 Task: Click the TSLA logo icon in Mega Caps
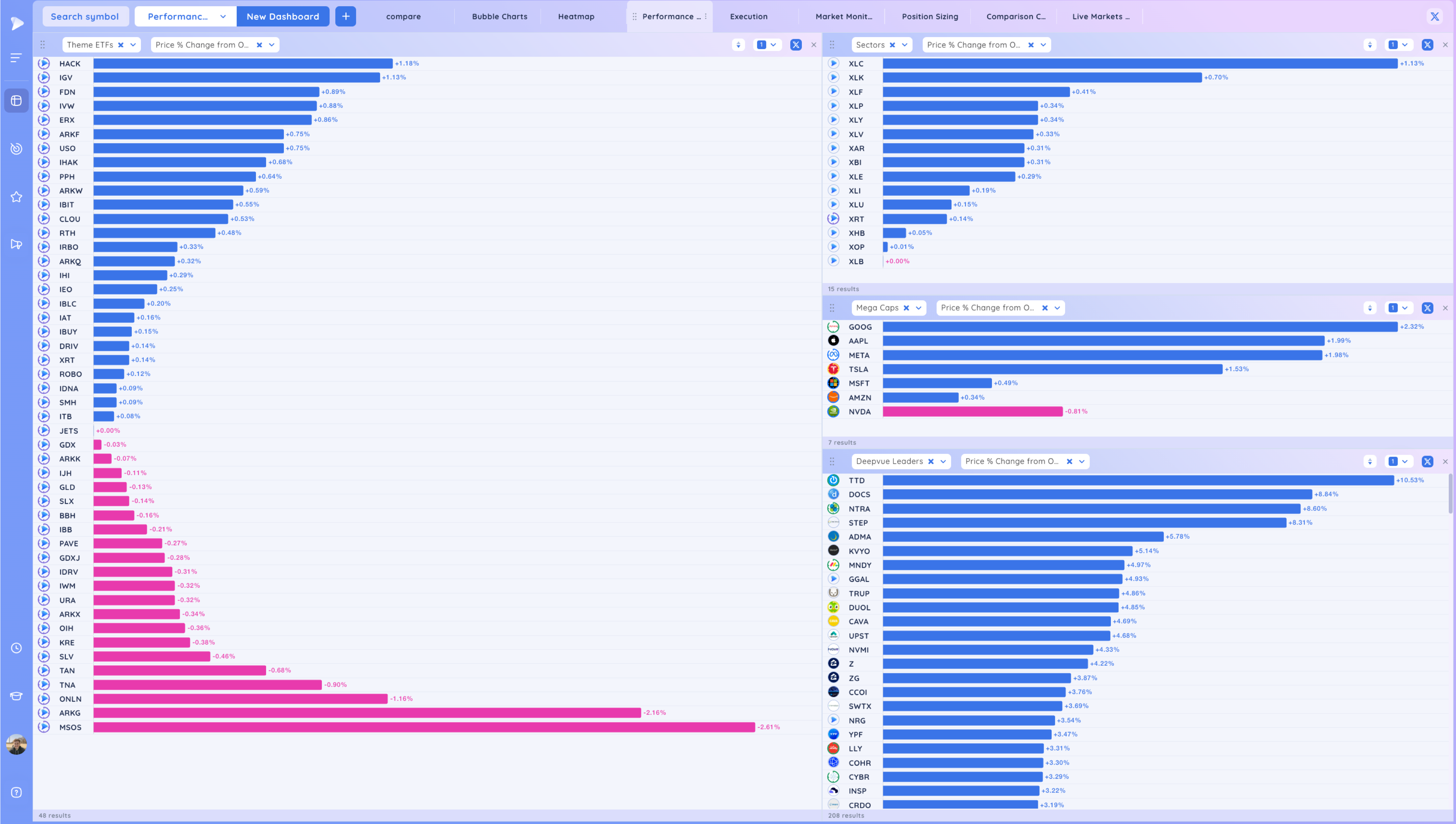[x=833, y=369]
